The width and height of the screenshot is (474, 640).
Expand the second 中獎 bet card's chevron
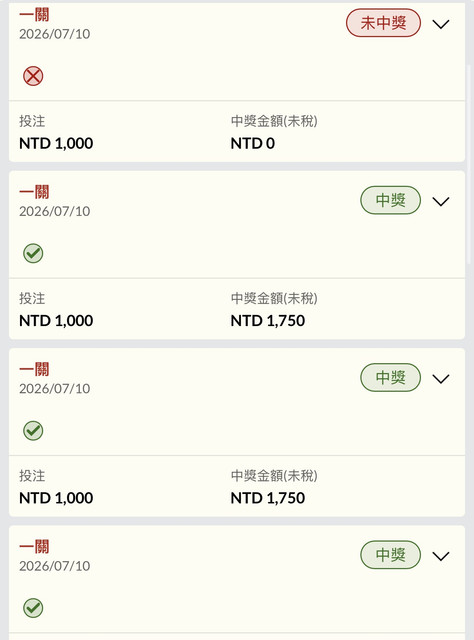coord(441,378)
